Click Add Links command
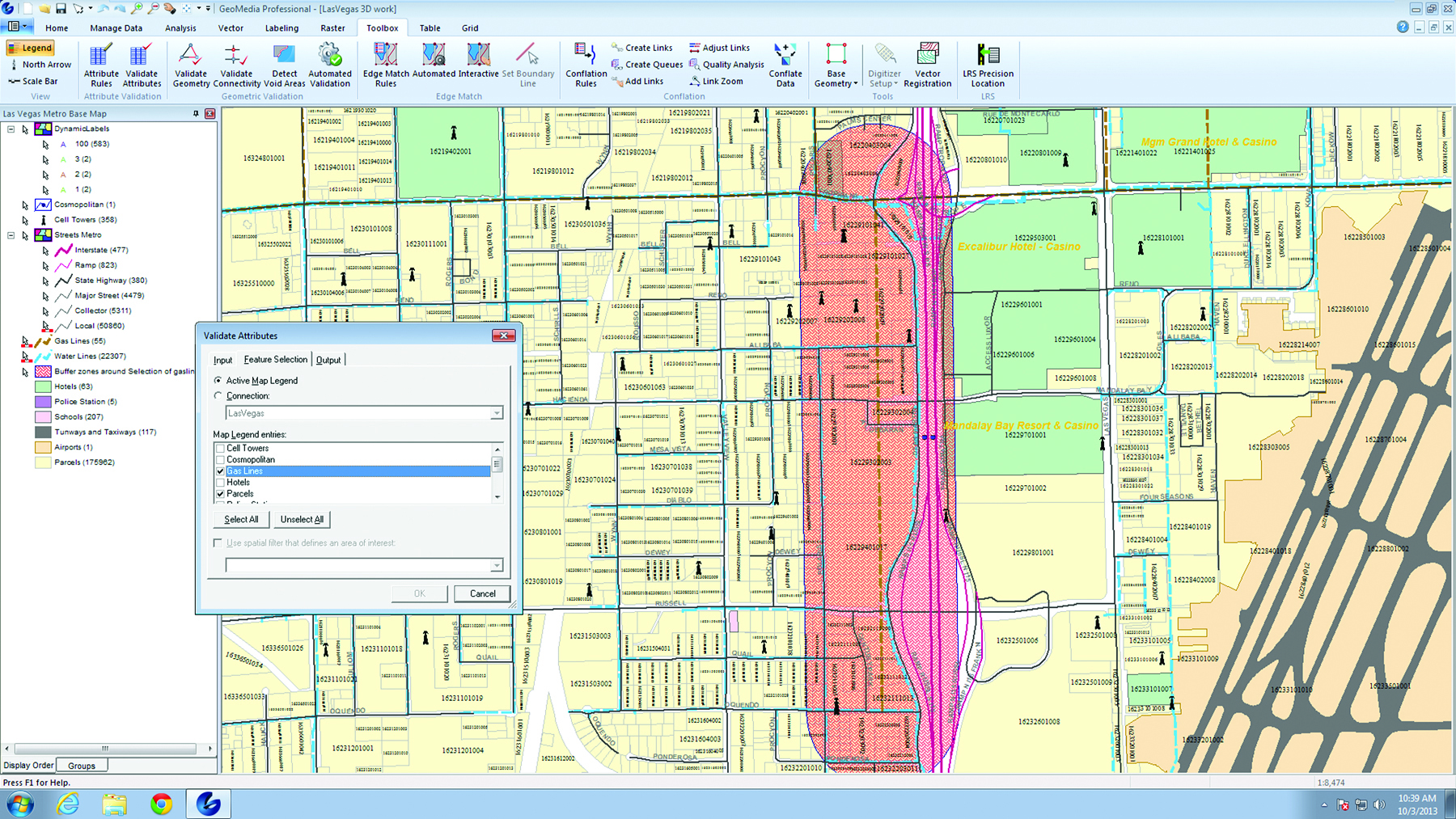The image size is (1456, 819). 637,81
